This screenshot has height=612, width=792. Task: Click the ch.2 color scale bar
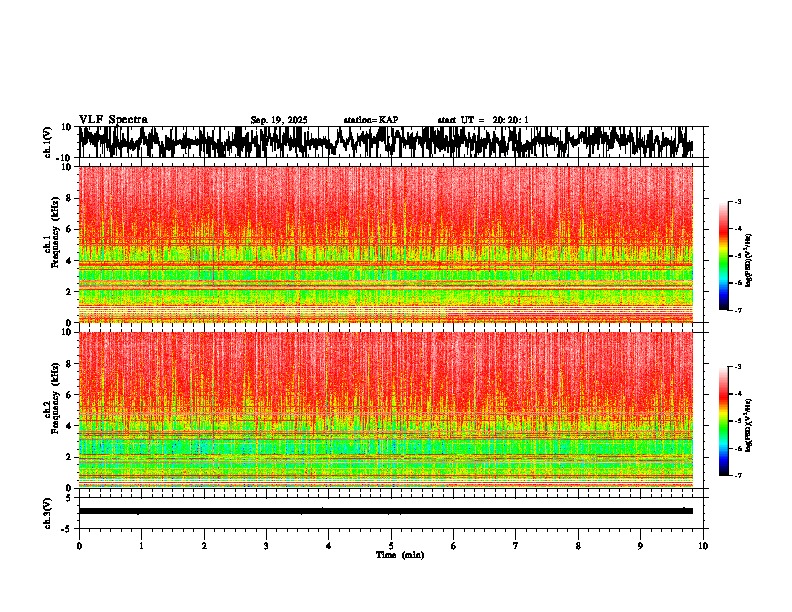tap(724, 421)
